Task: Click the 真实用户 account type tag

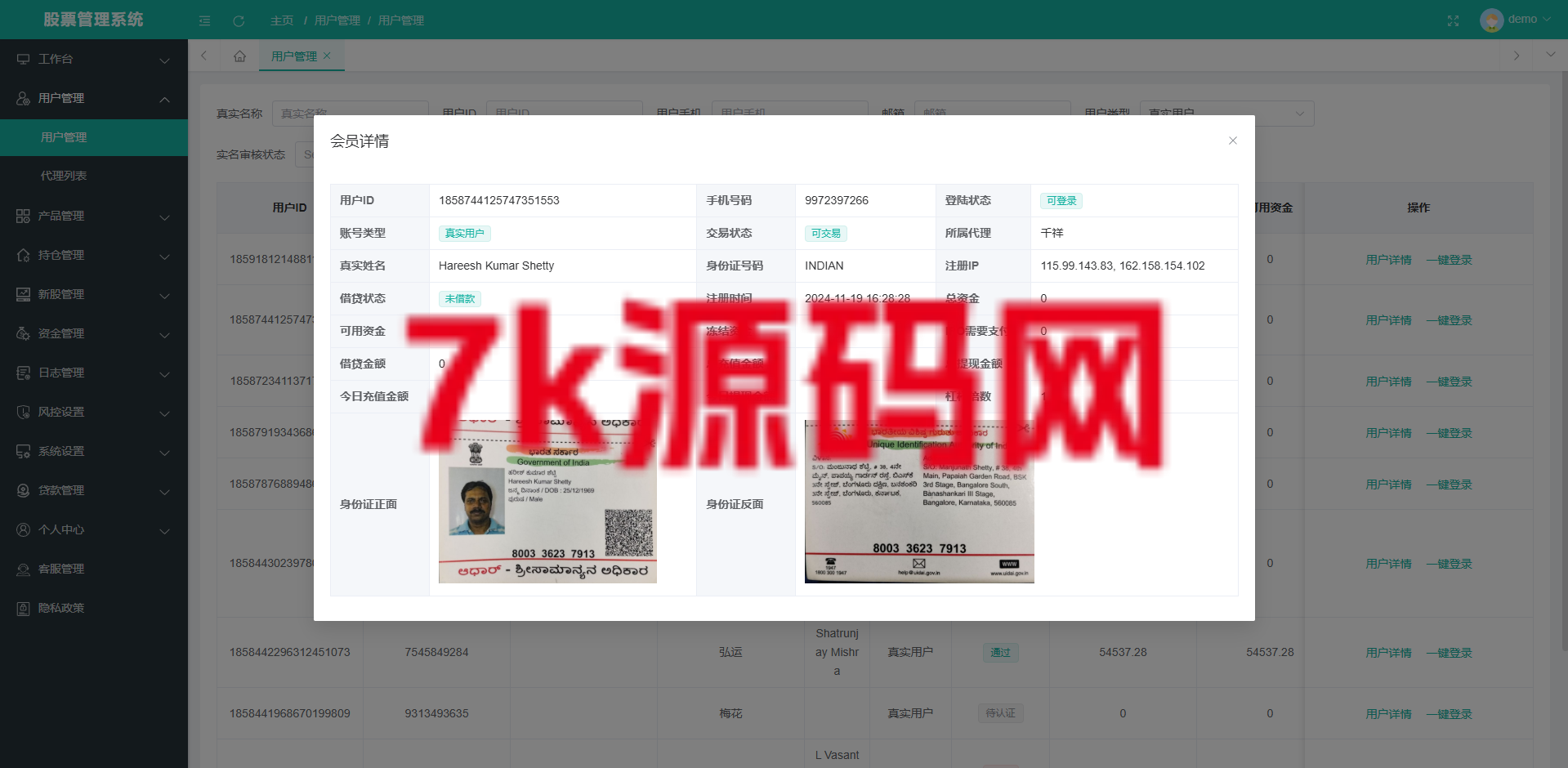Action: (464, 233)
